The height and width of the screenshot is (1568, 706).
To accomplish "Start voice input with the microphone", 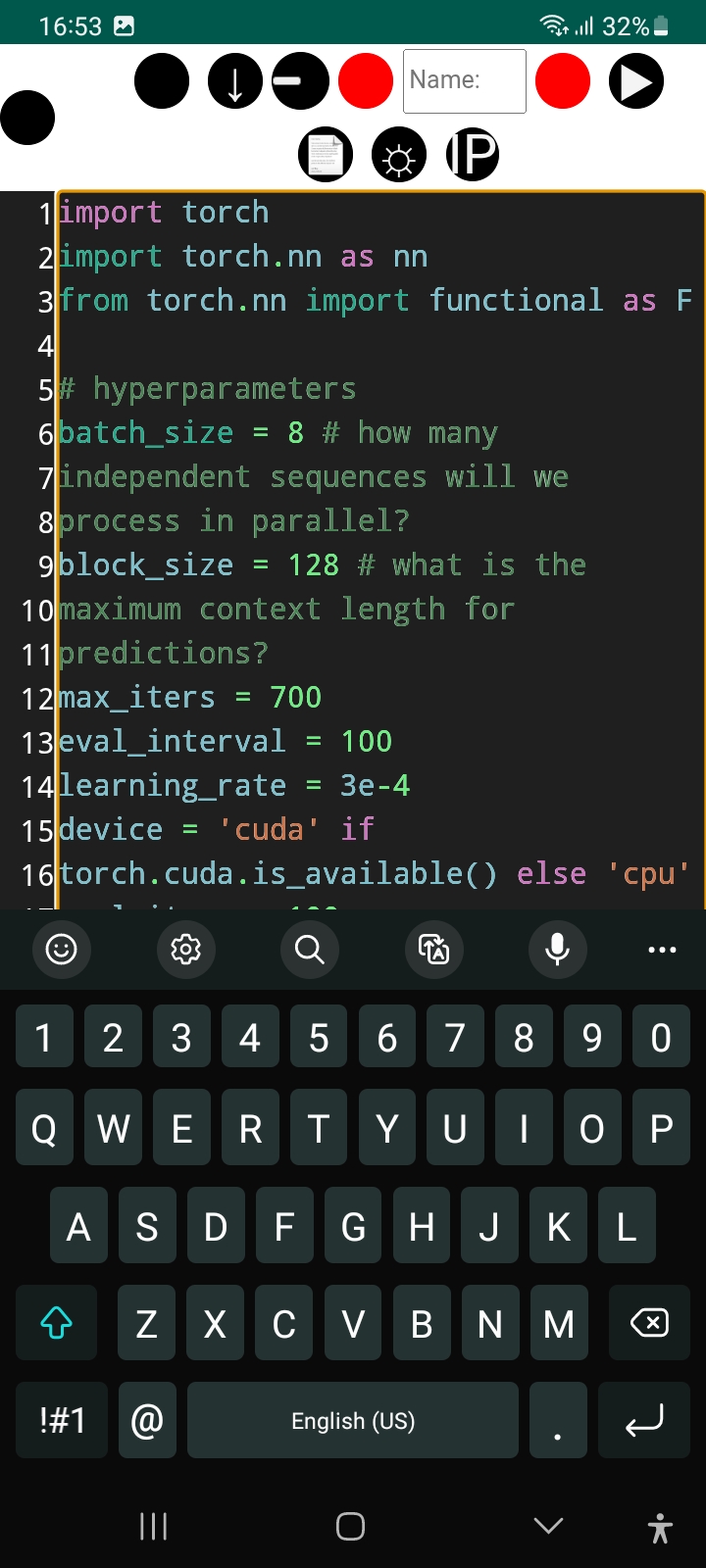I will (558, 949).
